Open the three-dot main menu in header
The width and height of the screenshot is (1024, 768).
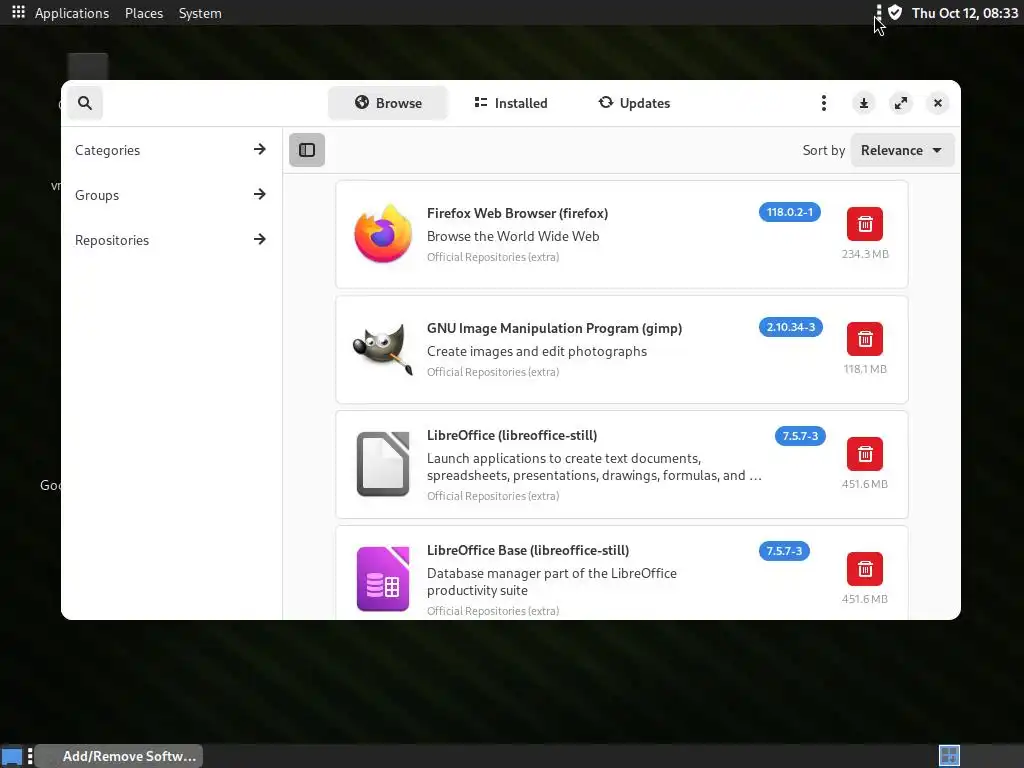pyautogui.click(x=824, y=103)
